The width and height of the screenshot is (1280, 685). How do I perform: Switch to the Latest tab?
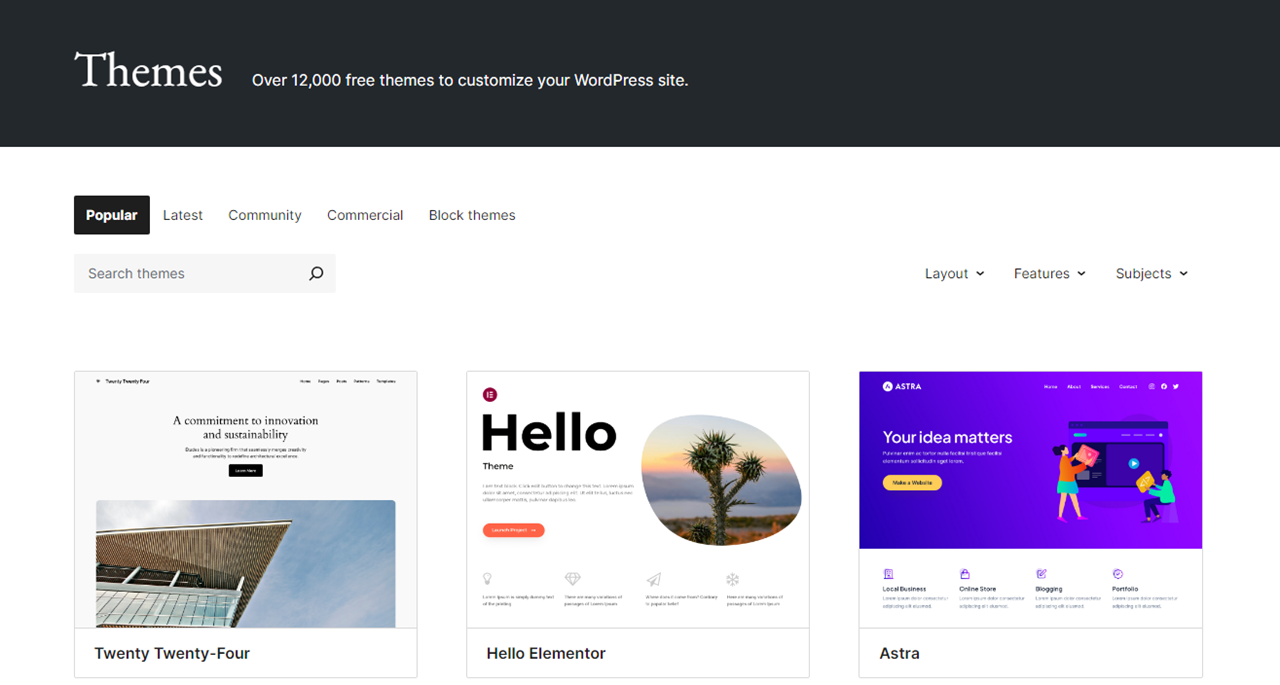pos(183,215)
